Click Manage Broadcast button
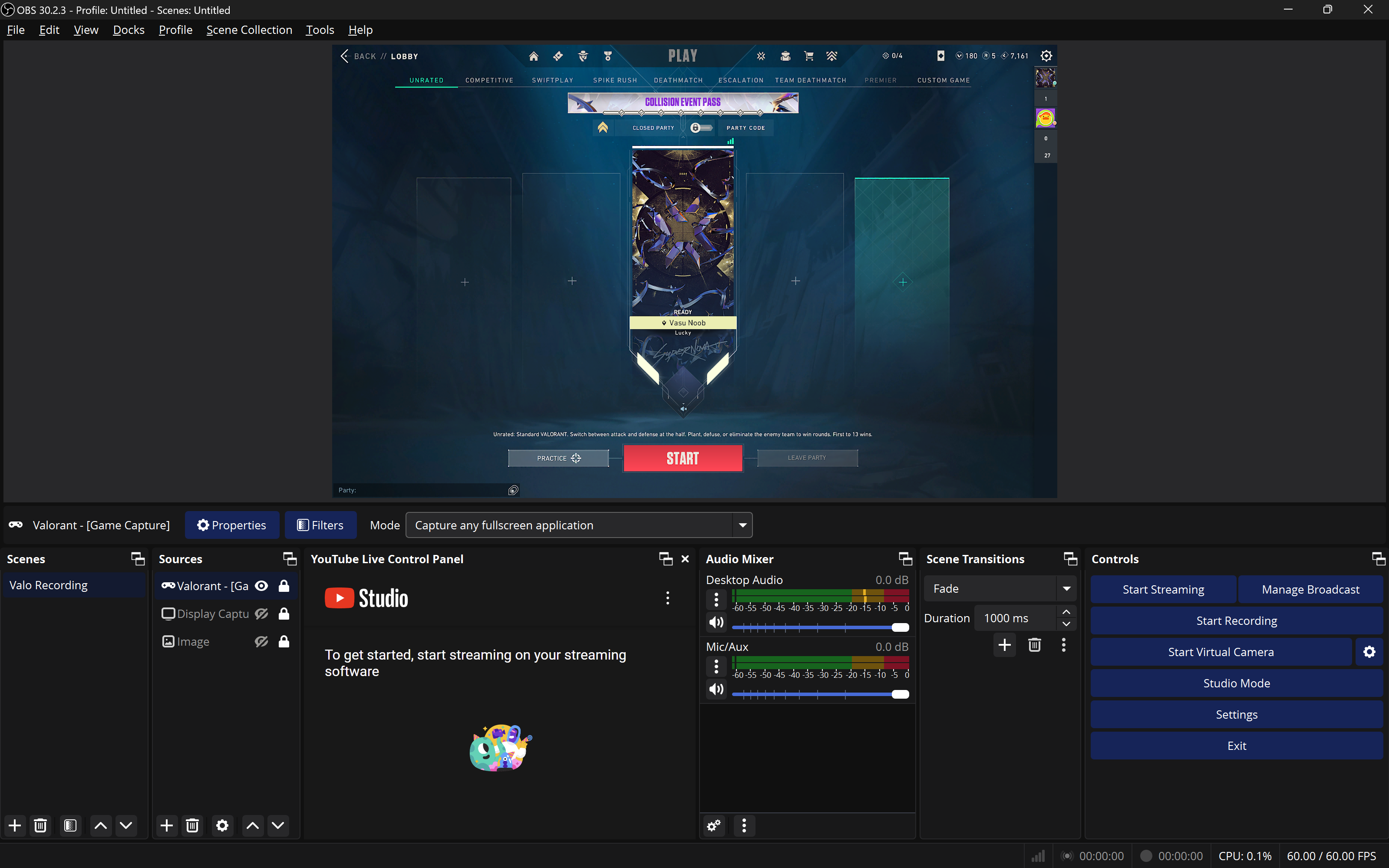The image size is (1389, 868). click(1310, 590)
